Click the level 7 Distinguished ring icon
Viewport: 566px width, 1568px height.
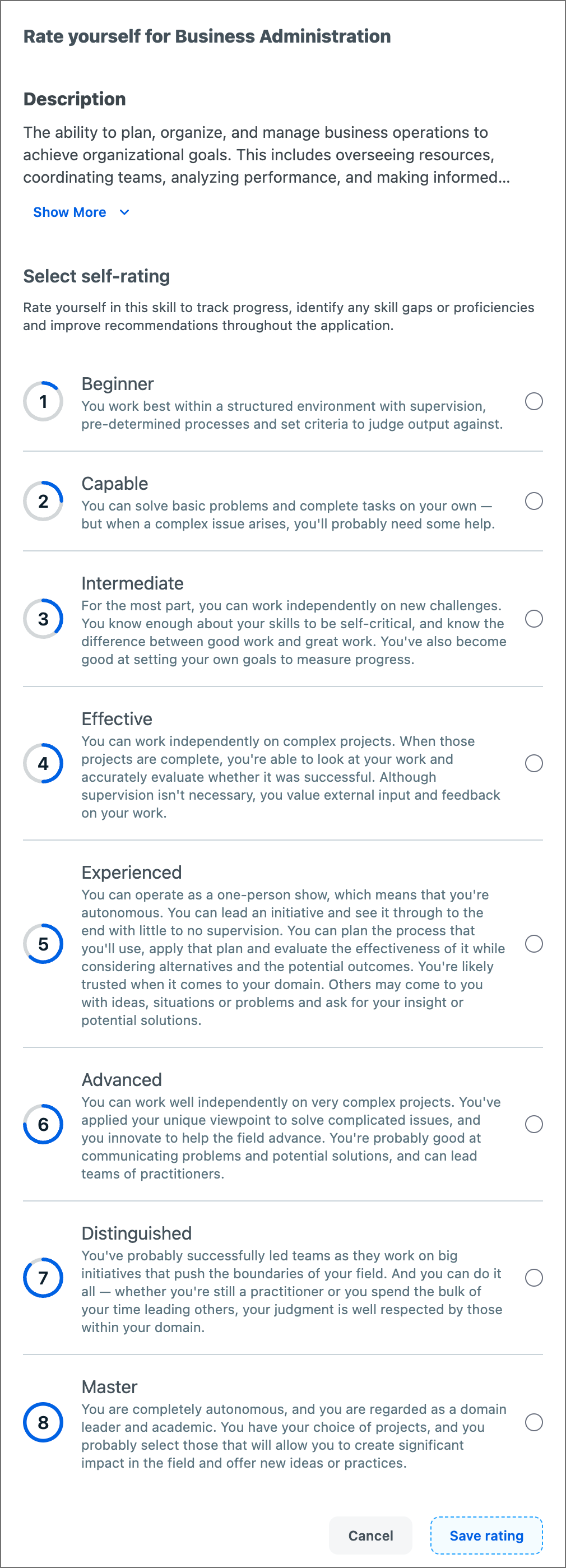(43, 1278)
